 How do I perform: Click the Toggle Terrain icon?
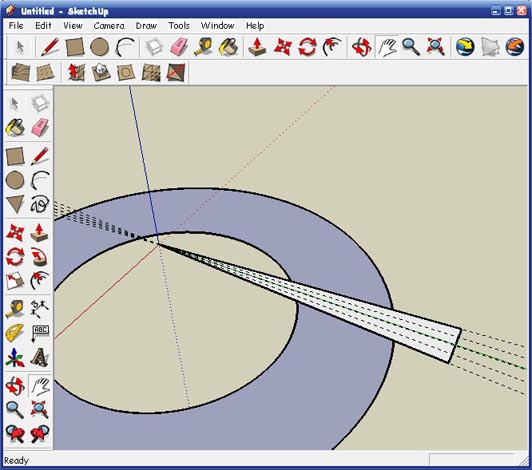490,47
